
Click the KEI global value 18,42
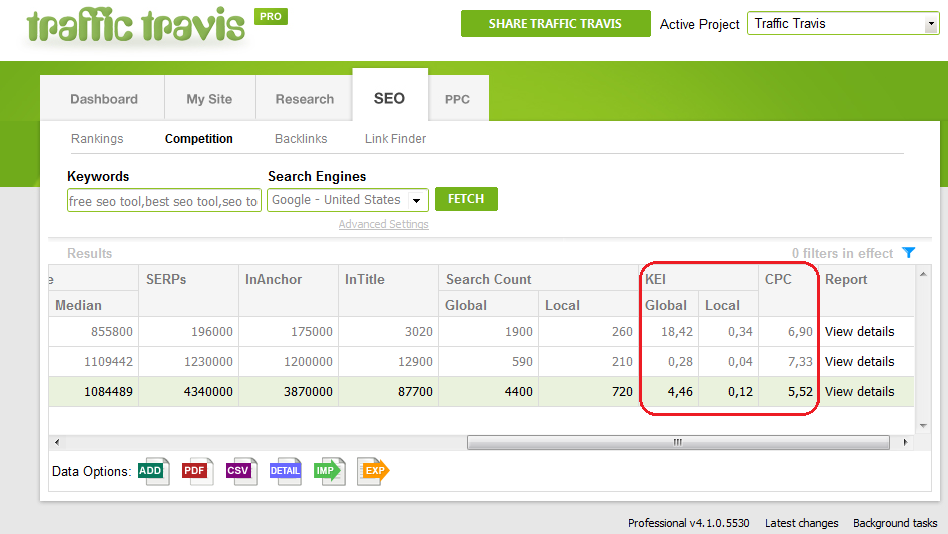tap(677, 331)
